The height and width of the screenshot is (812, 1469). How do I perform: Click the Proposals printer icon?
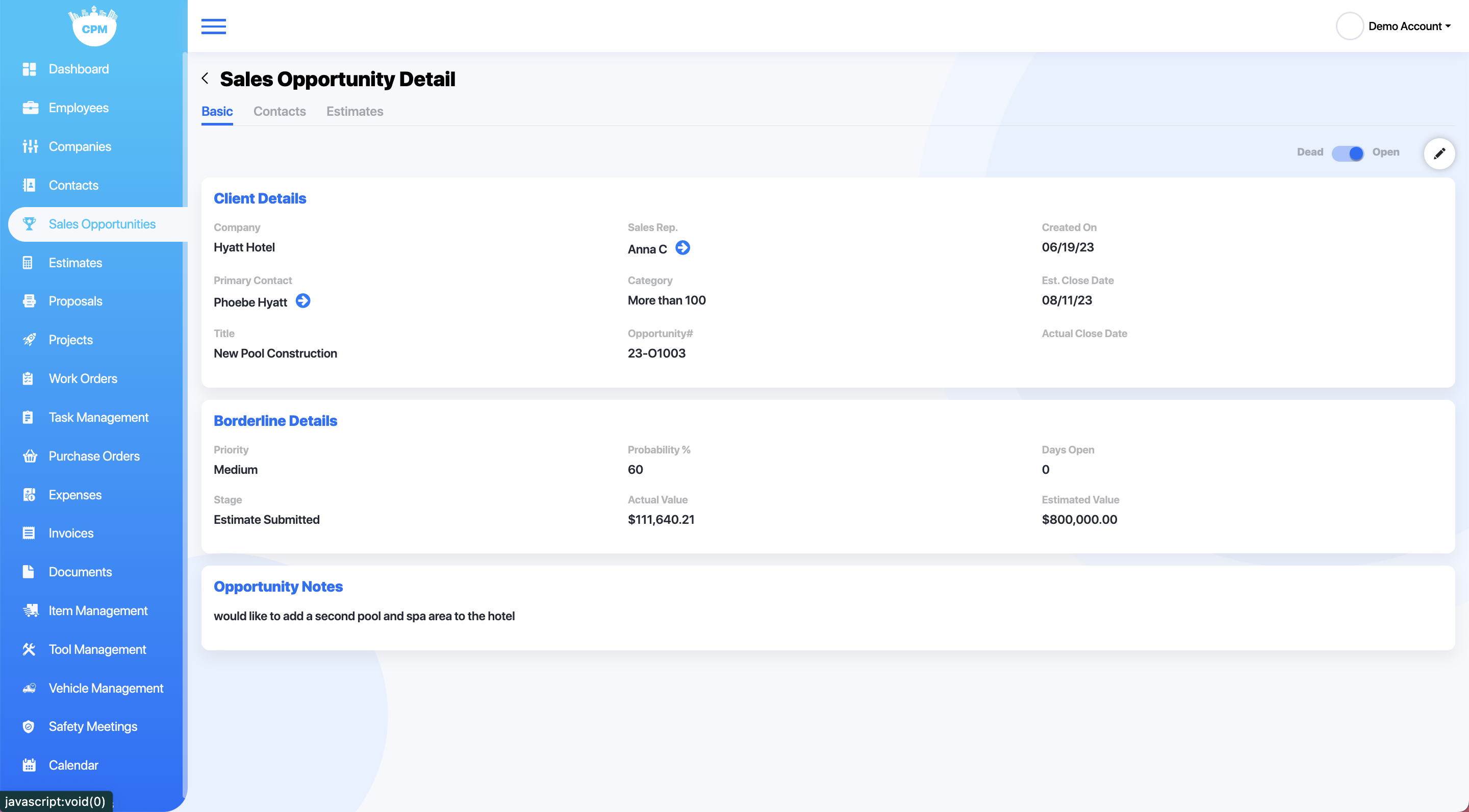[29, 301]
